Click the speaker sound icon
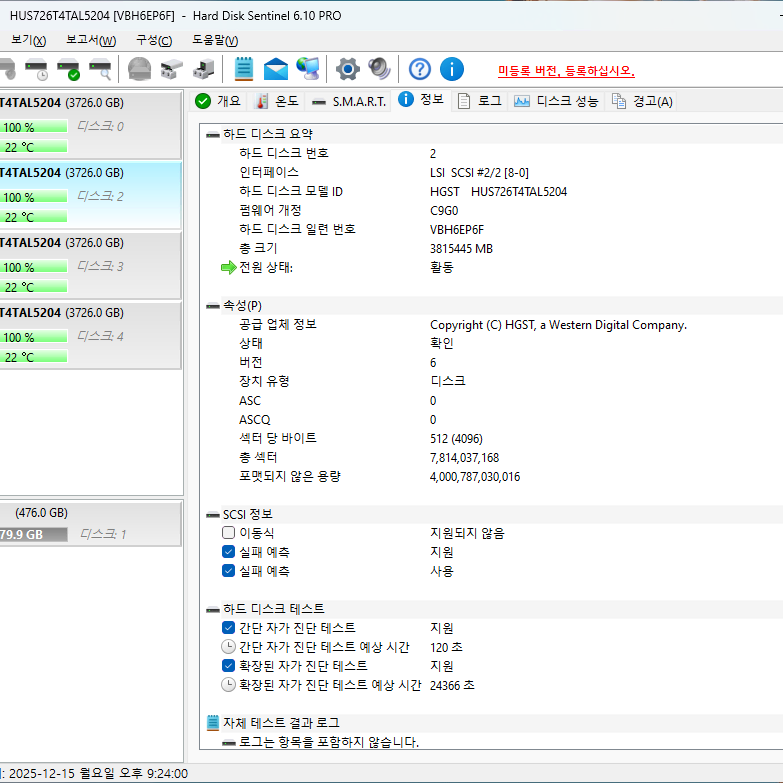The image size is (783, 783). 379,69
